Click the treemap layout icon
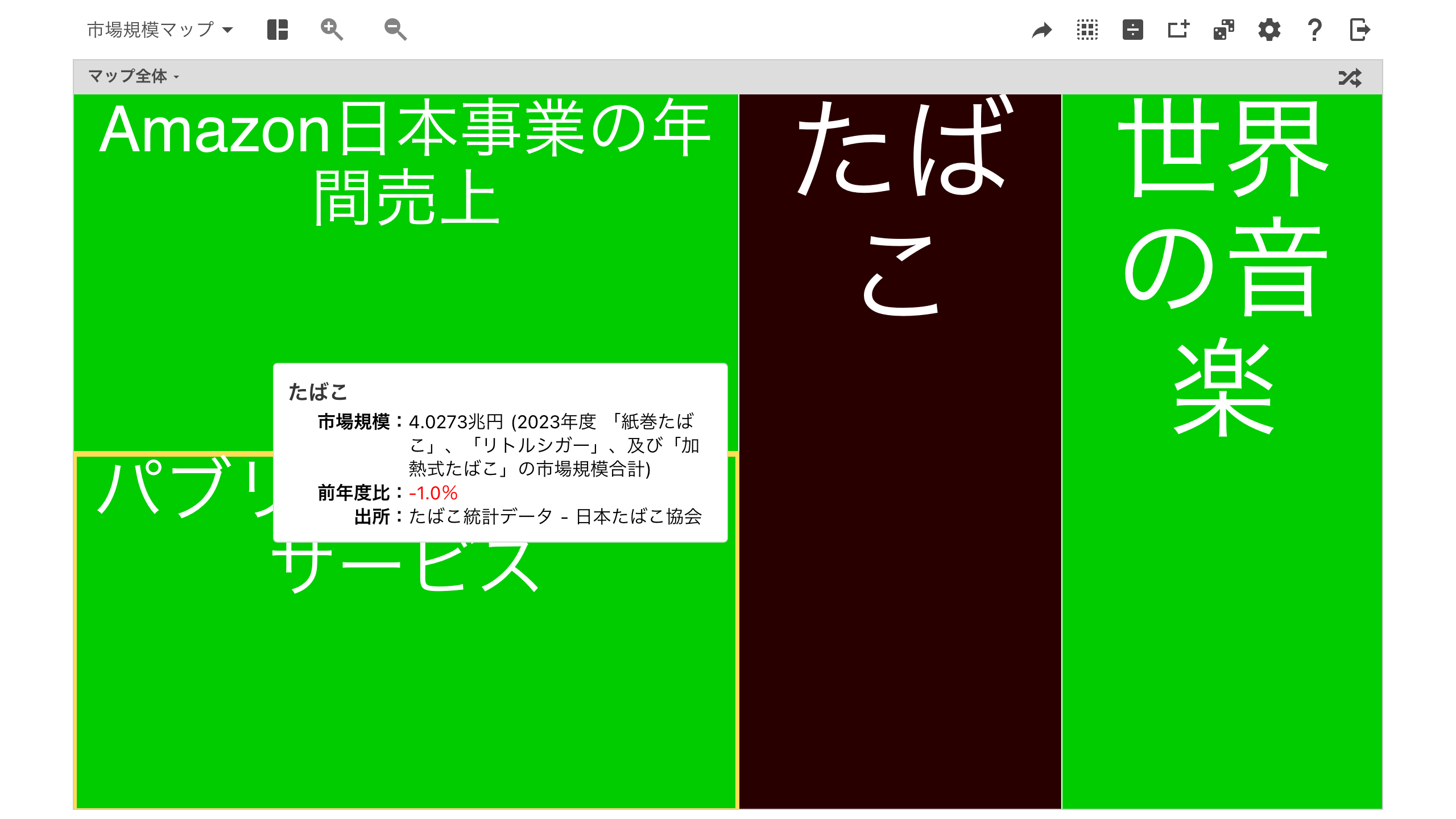Image resolution: width=1456 pixels, height=819 pixels. [278, 30]
